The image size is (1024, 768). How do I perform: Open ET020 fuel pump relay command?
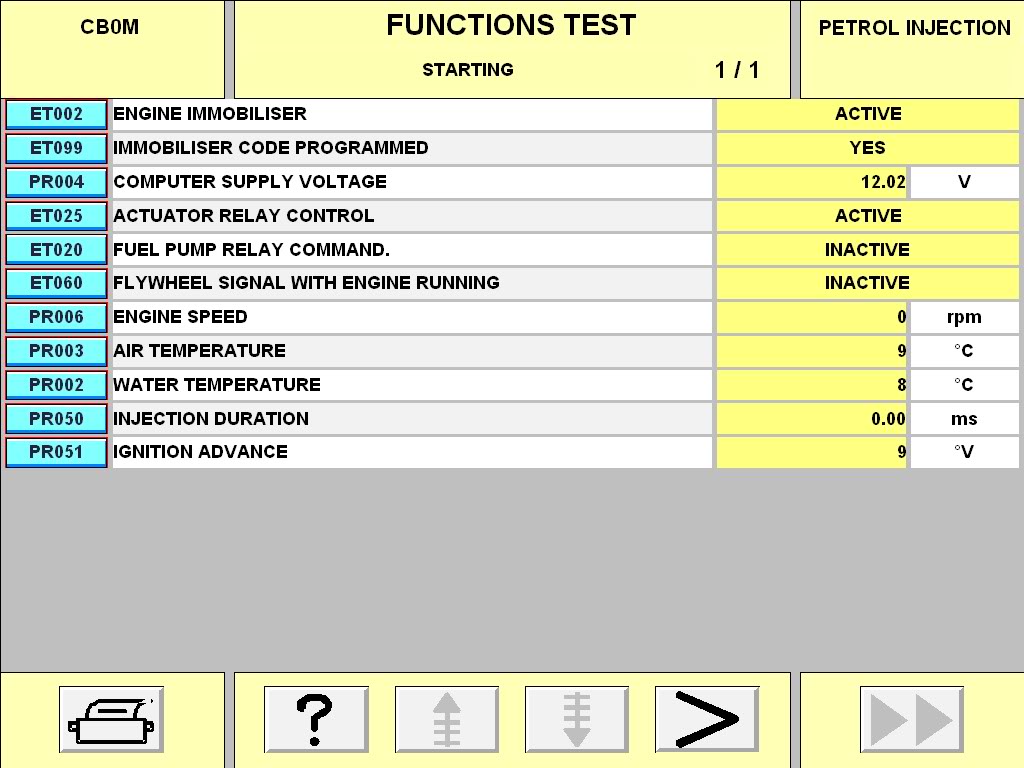[x=56, y=250]
